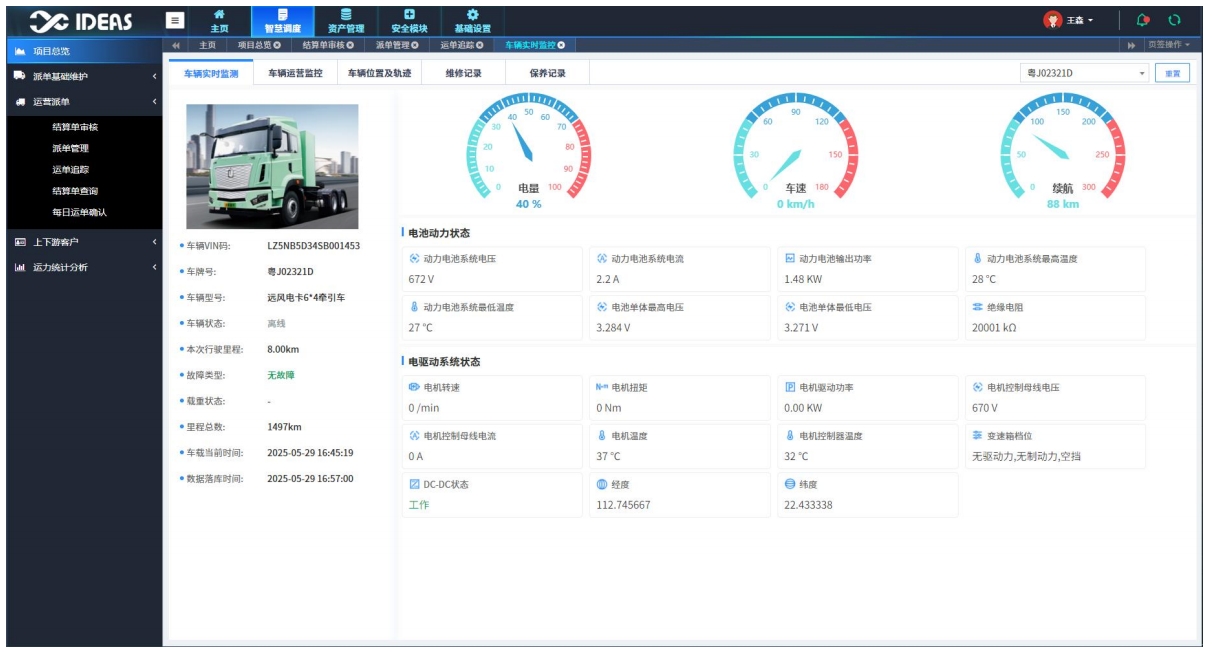Click the 电机扭矩 icon
Viewport: 1212px width, 652px height.
click(x=602, y=387)
